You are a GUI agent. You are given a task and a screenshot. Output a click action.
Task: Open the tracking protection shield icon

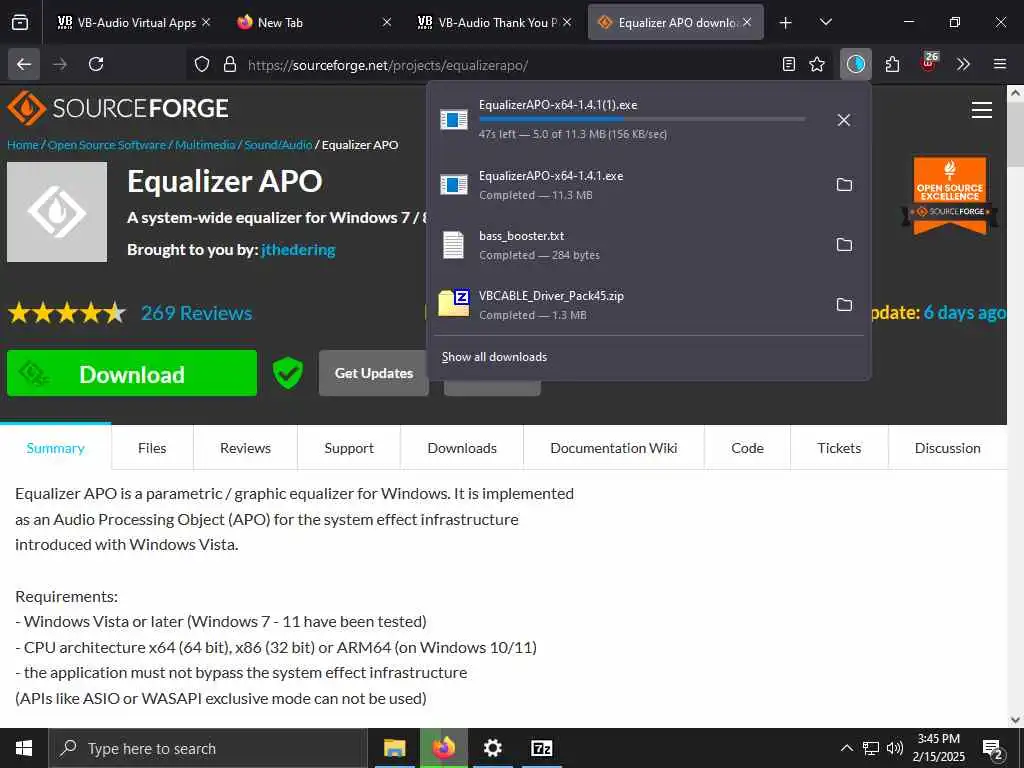tap(202, 64)
